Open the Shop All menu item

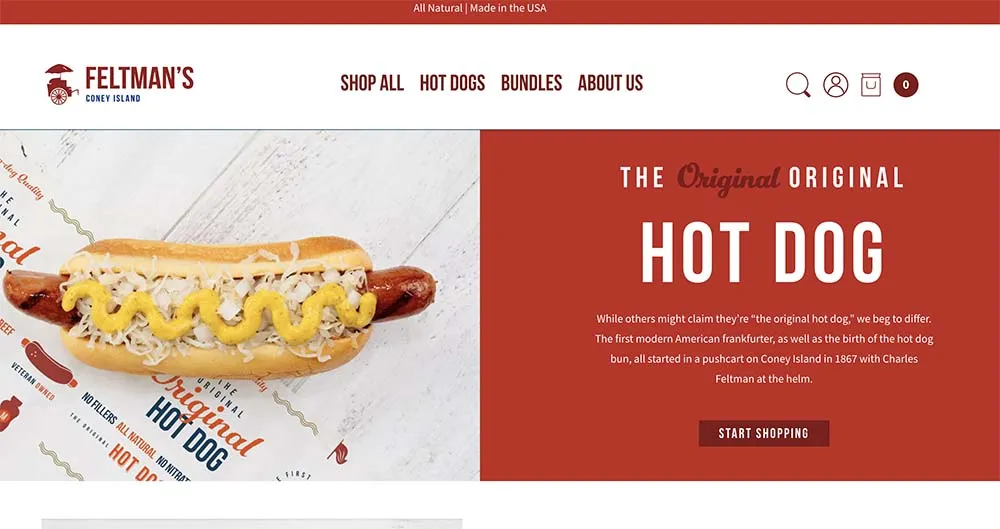[x=372, y=83]
